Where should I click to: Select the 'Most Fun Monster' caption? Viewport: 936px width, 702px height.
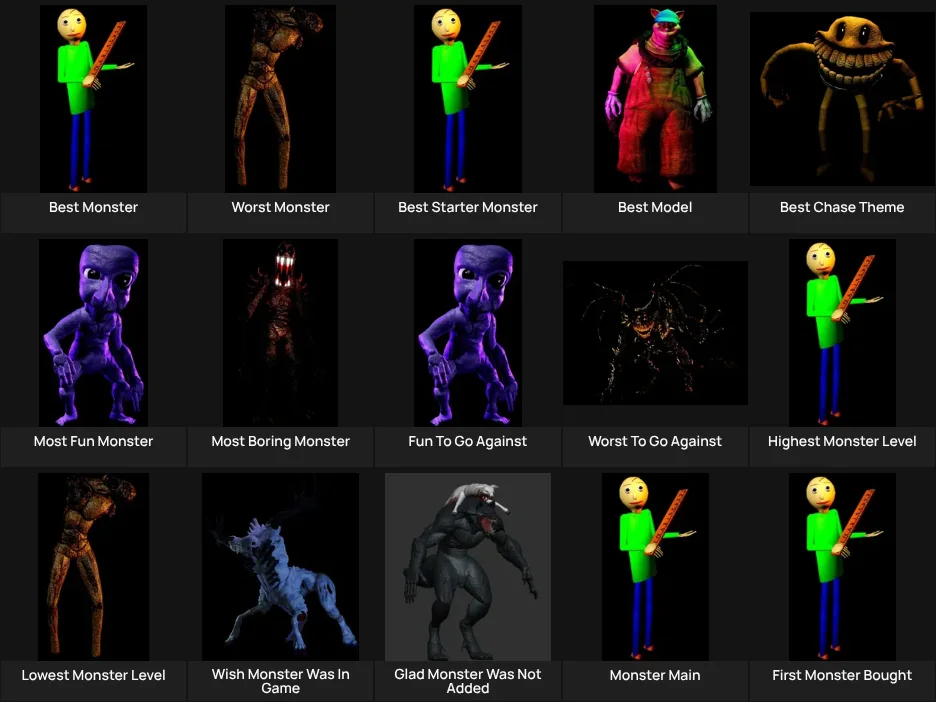93,441
